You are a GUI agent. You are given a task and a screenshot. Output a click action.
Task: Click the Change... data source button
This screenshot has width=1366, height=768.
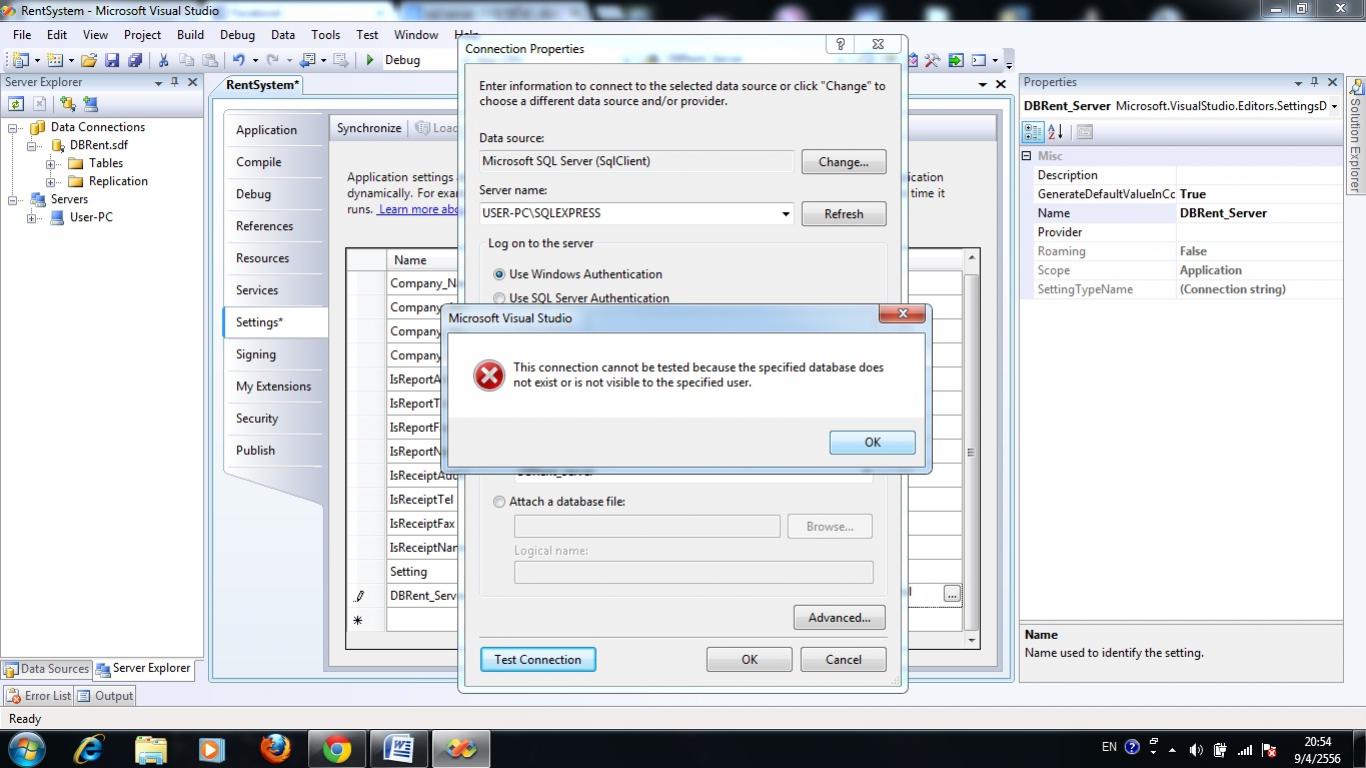(843, 162)
